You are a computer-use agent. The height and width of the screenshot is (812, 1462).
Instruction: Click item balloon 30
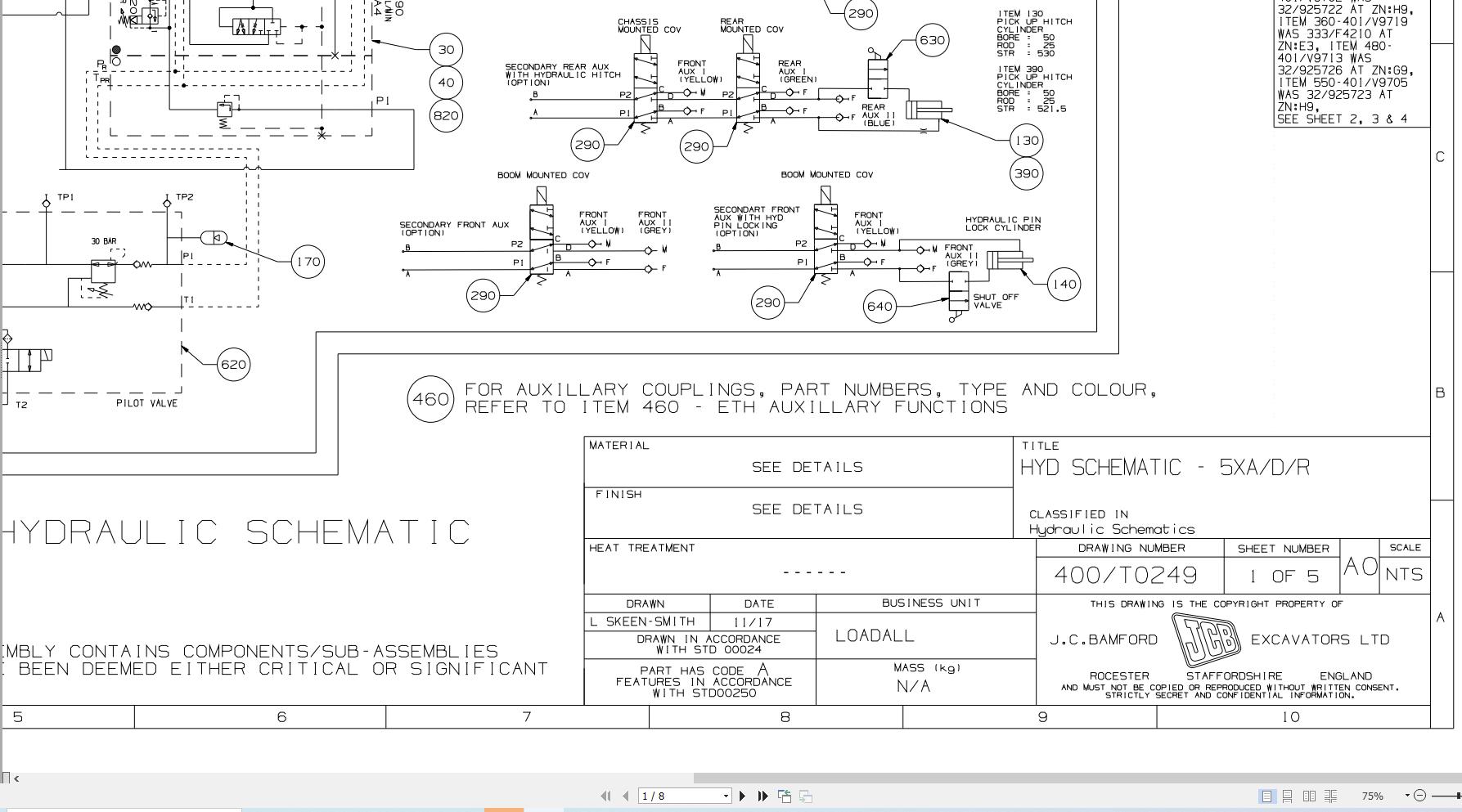(x=446, y=50)
